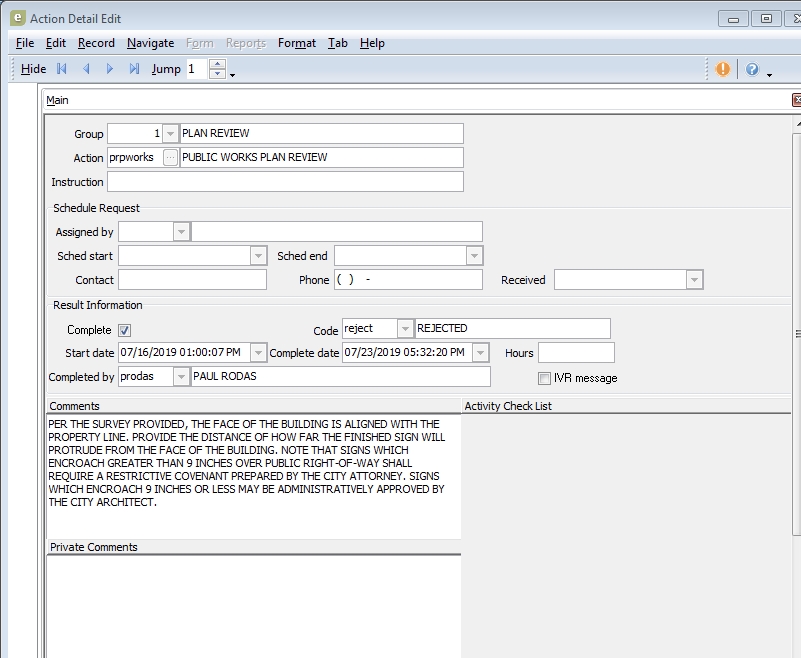
Task: Click into the Private Comments text area
Action: coord(253,600)
